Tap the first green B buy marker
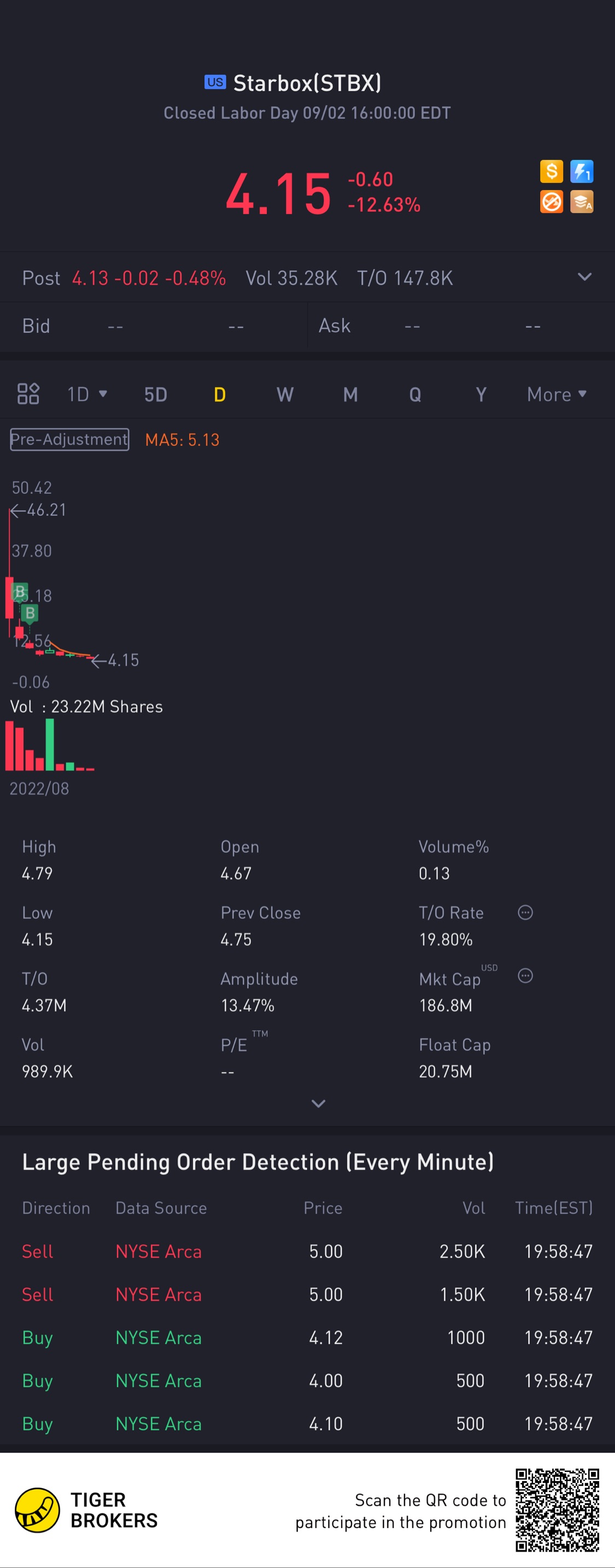The height and width of the screenshot is (1568, 615). click(x=20, y=592)
